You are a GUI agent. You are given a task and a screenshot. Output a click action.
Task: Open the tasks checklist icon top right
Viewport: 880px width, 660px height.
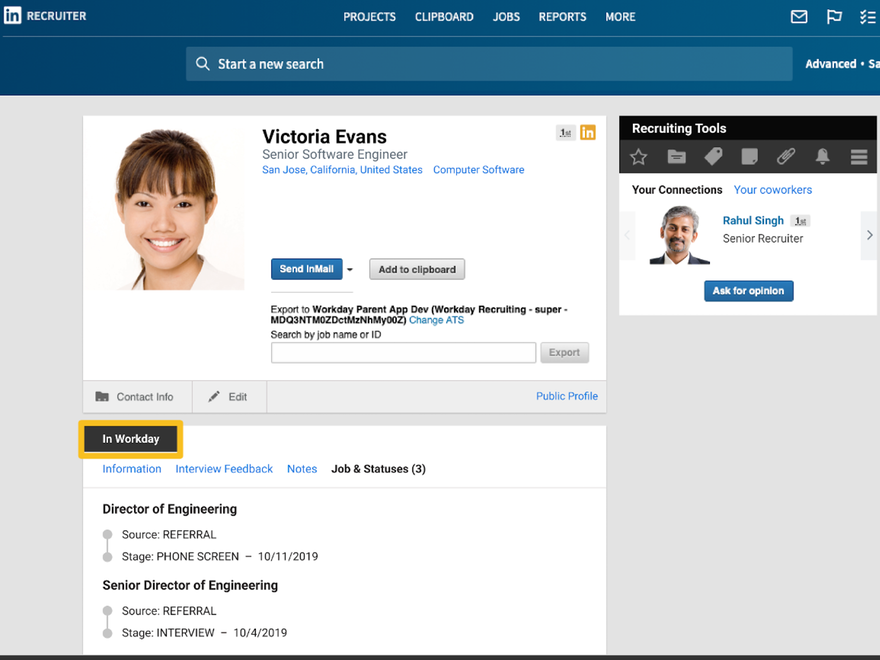868,16
